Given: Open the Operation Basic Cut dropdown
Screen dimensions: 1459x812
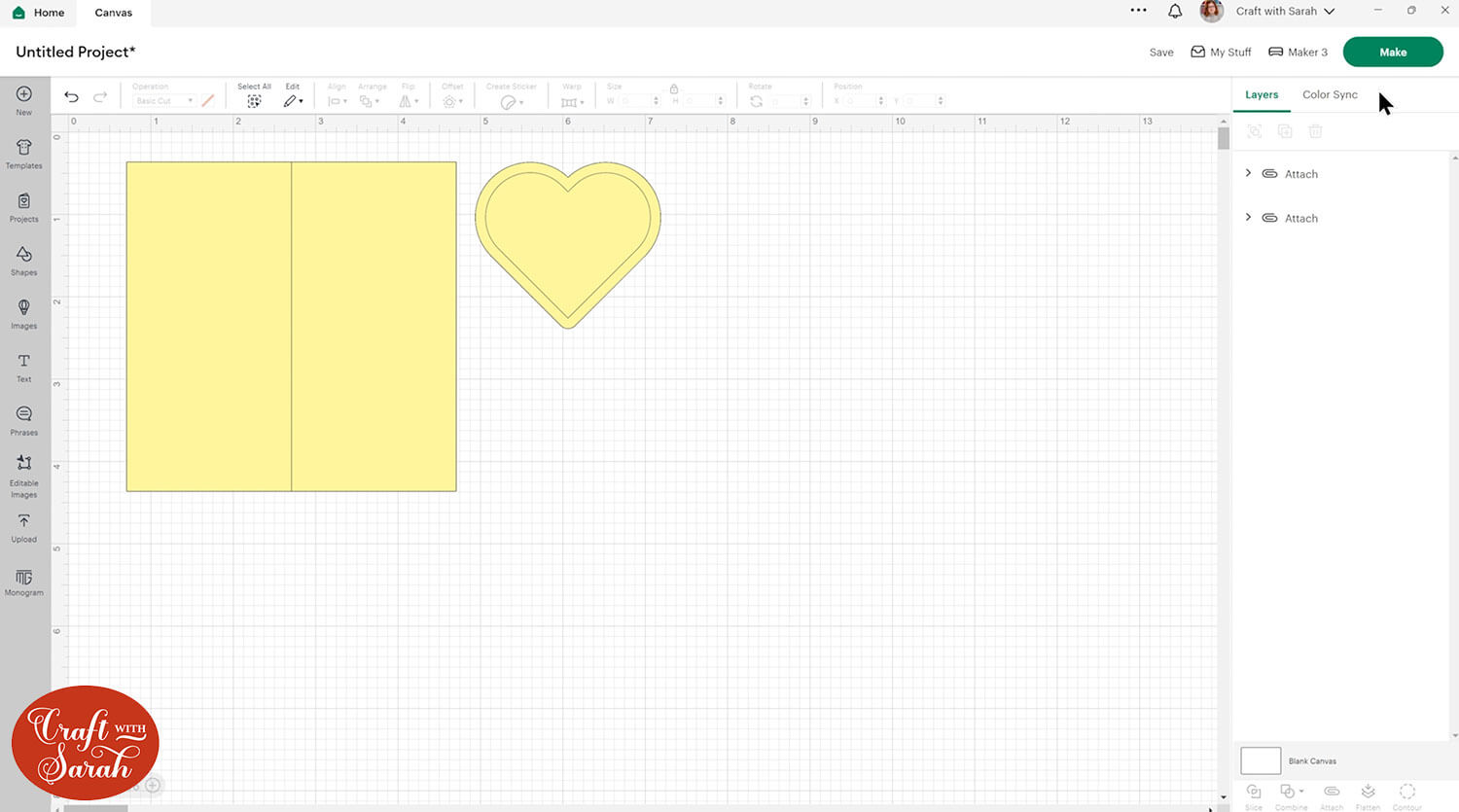Looking at the screenshot, I should (x=163, y=101).
